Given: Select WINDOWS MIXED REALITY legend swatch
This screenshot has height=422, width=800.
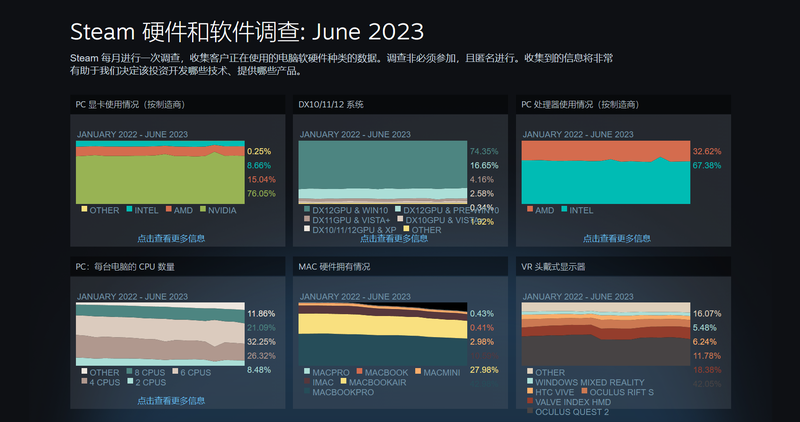Looking at the screenshot, I should click(530, 381).
